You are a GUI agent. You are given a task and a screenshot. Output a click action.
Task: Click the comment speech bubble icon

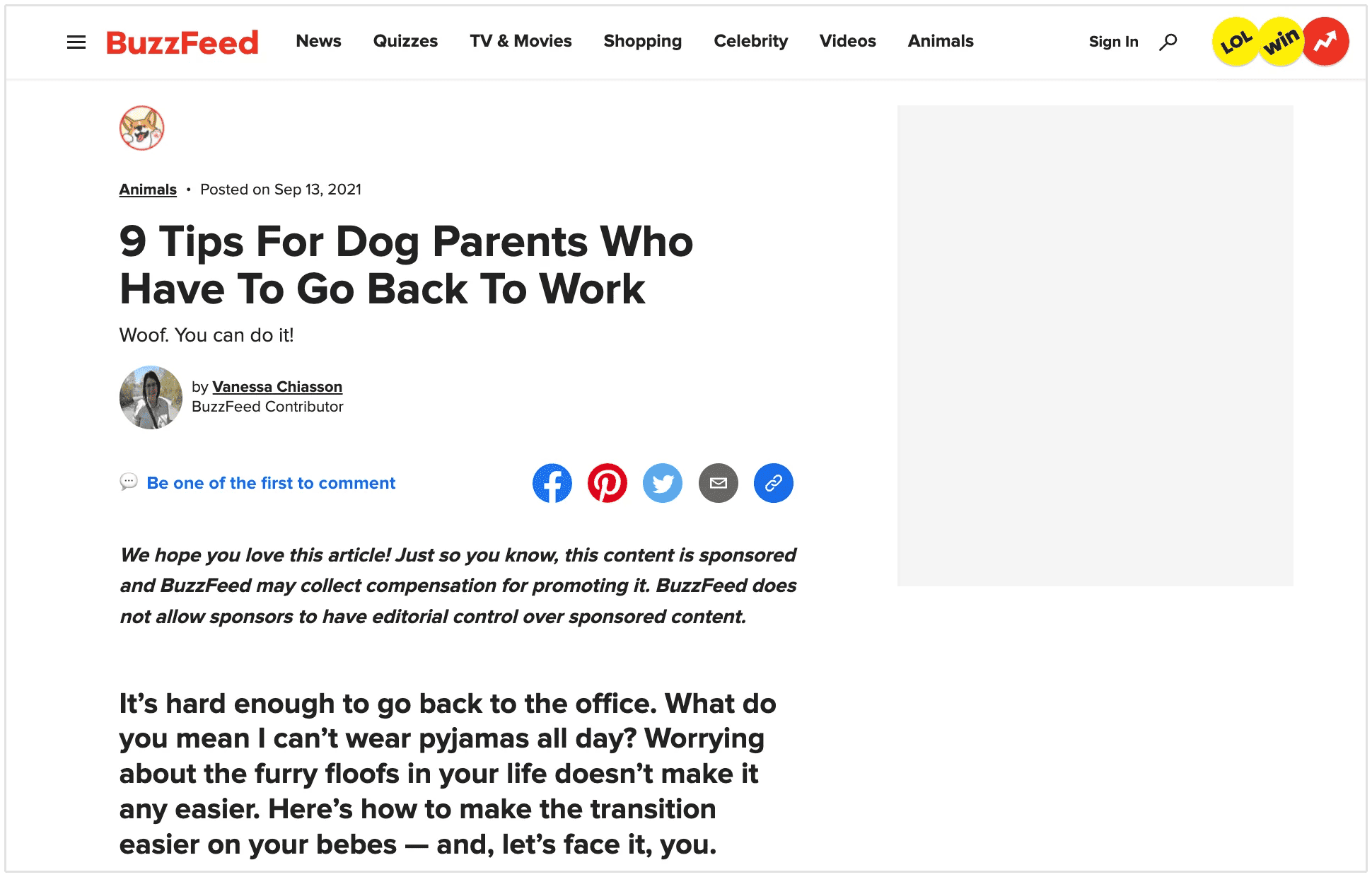[x=128, y=482]
